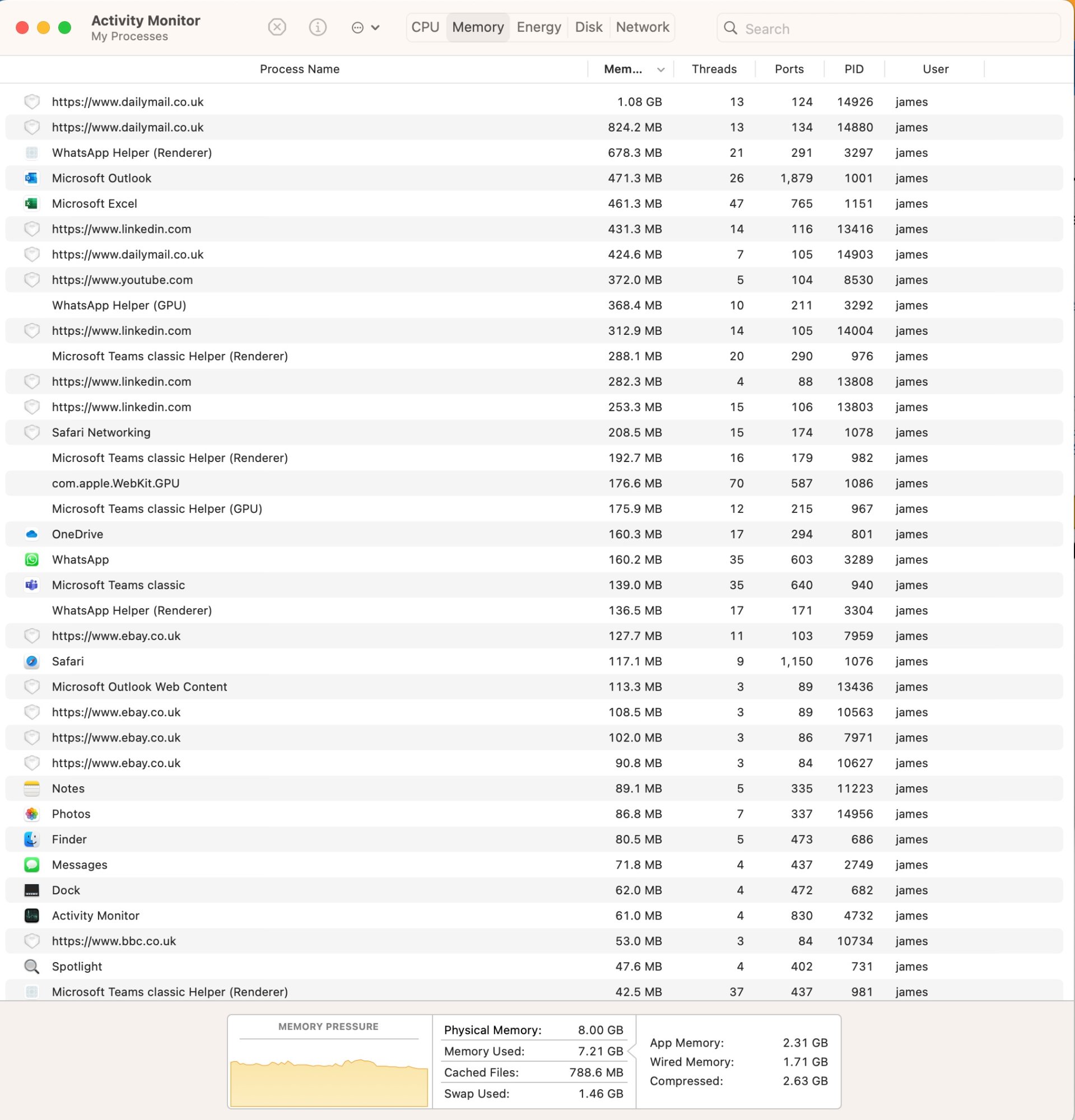Click icon beside Teams classic Helper (Renderer) 42.5 MB
This screenshot has height=1120, width=1075.
click(31, 992)
